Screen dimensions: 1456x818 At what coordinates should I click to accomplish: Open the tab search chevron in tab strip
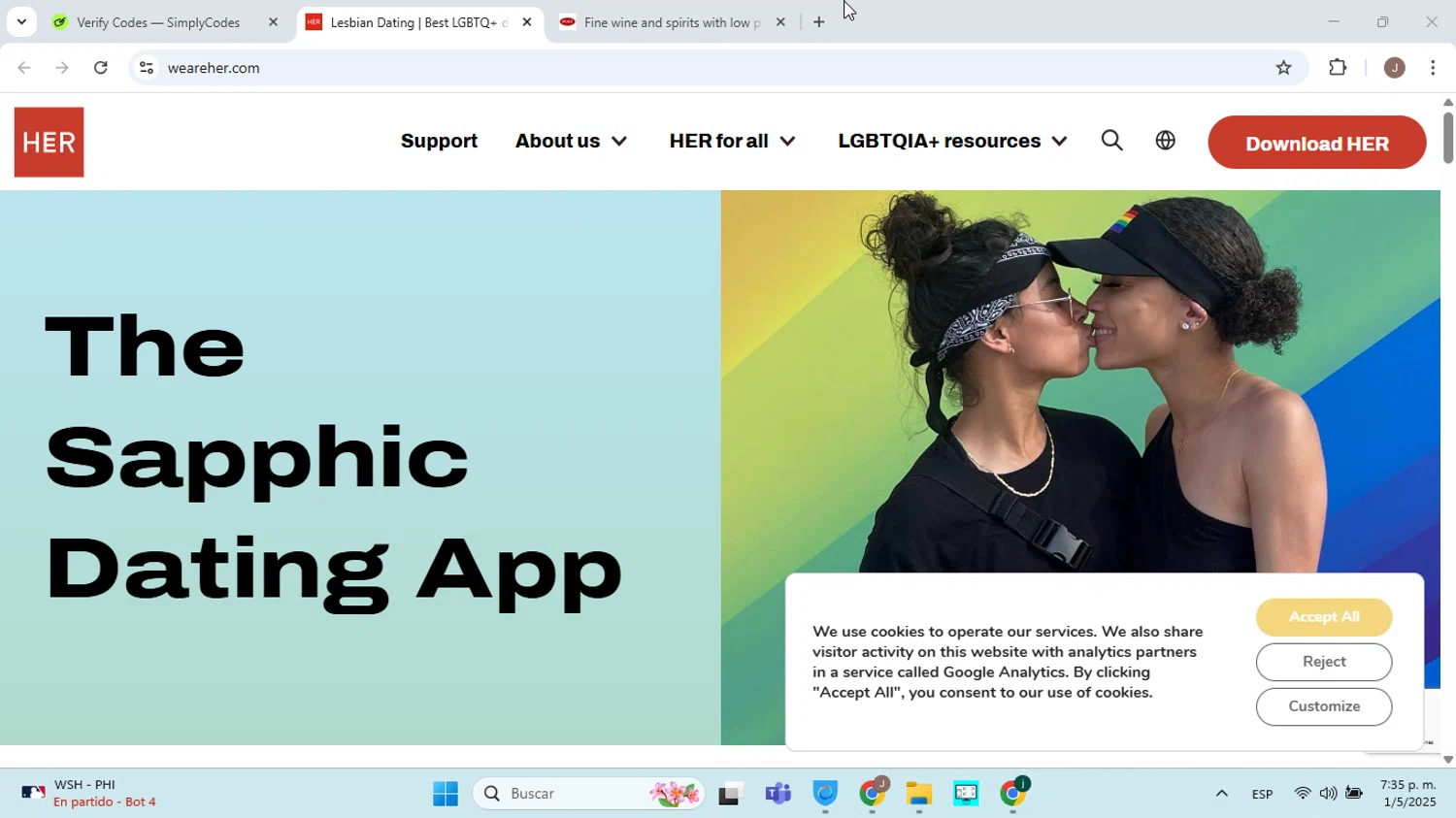[21, 21]
